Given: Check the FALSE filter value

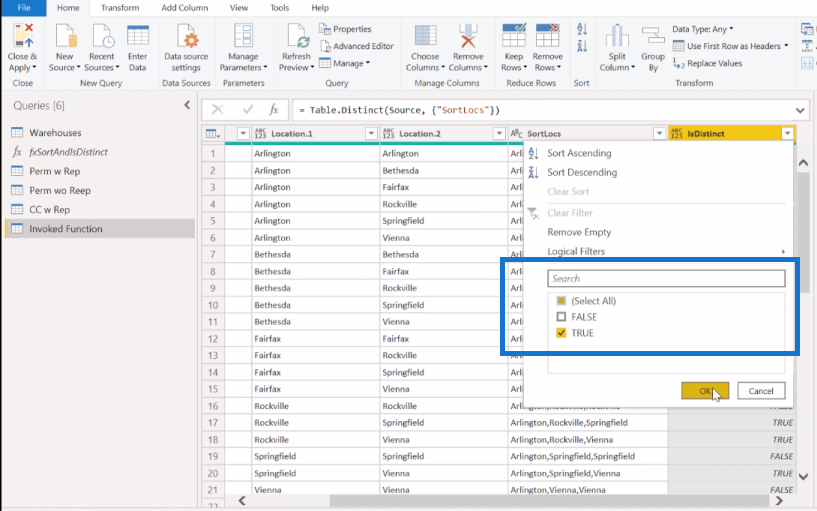Looking at the screenshot, I should (561, 317).
